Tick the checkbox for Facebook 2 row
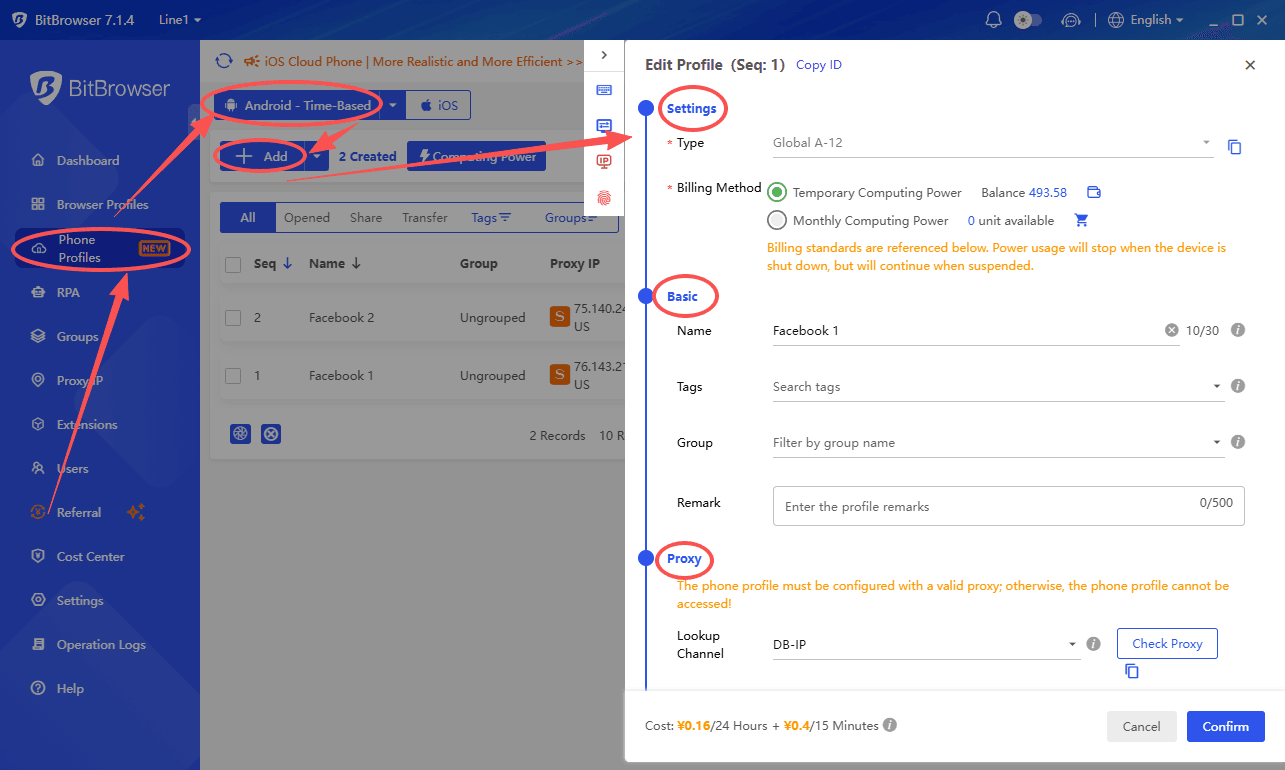Screen dimensions: 1285x770 point(233,318)
